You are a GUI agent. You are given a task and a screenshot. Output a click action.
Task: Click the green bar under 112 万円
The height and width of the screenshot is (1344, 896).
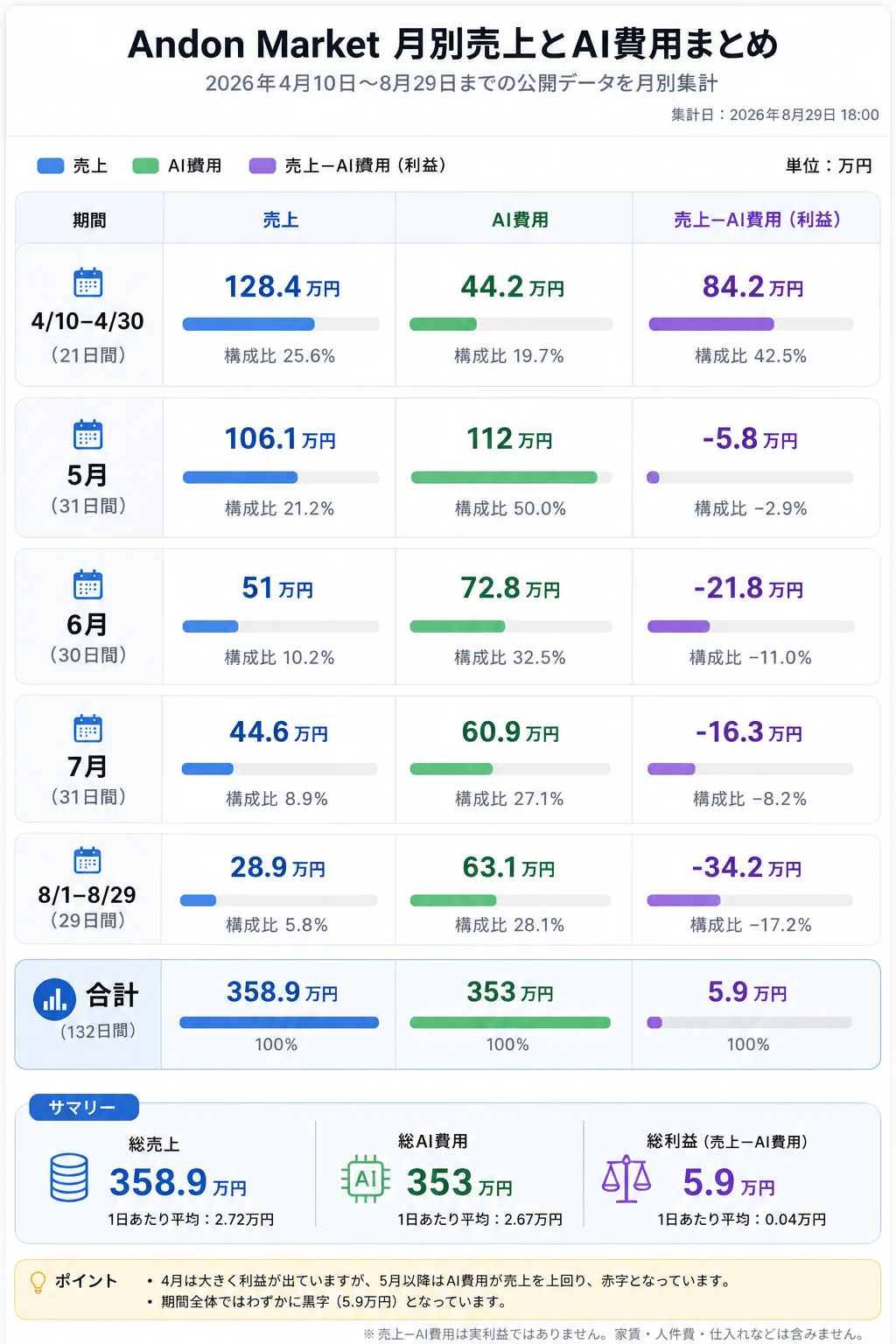coord(504,478)
